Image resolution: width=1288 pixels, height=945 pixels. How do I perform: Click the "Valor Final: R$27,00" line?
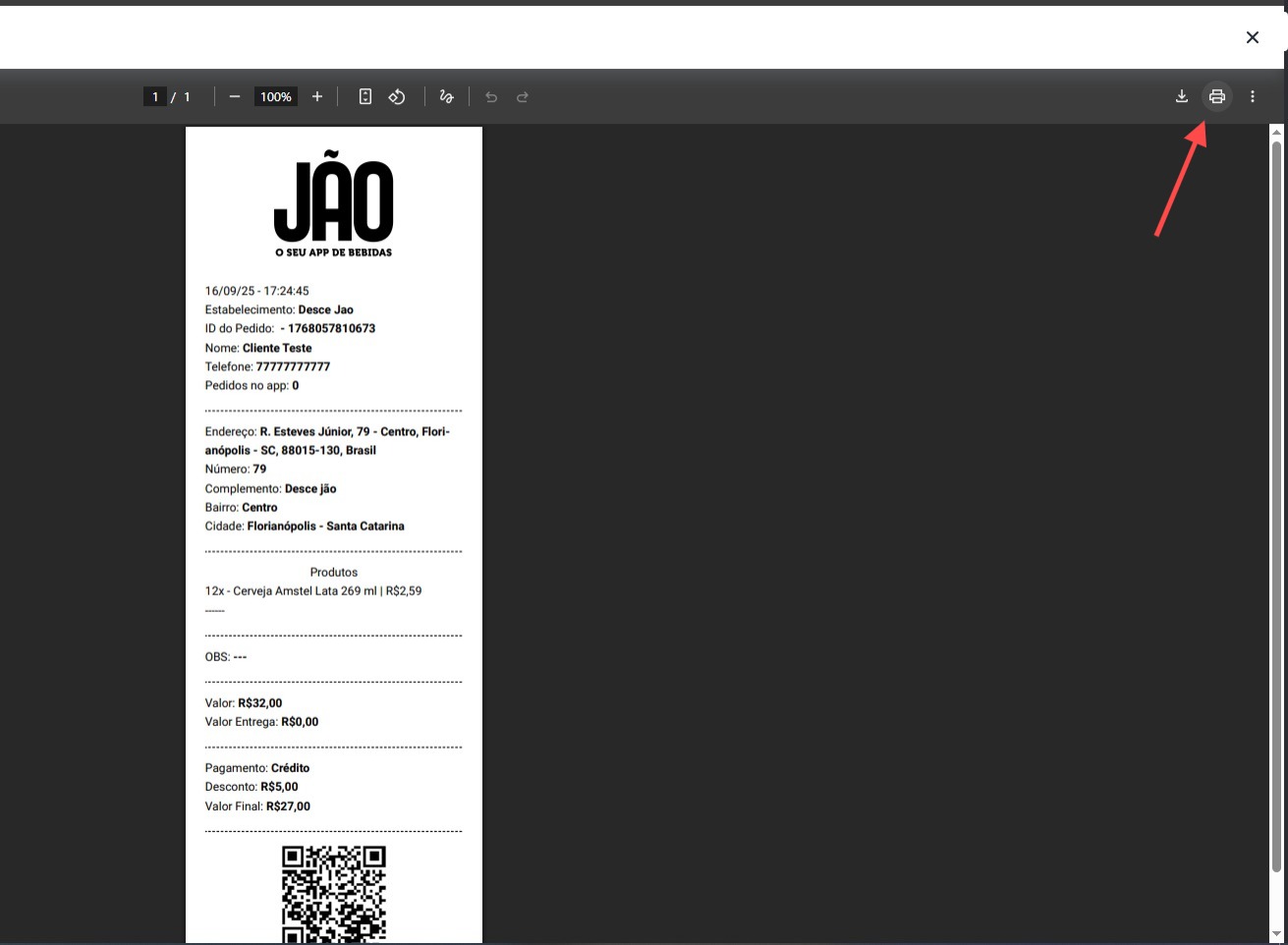pos(257,806)
